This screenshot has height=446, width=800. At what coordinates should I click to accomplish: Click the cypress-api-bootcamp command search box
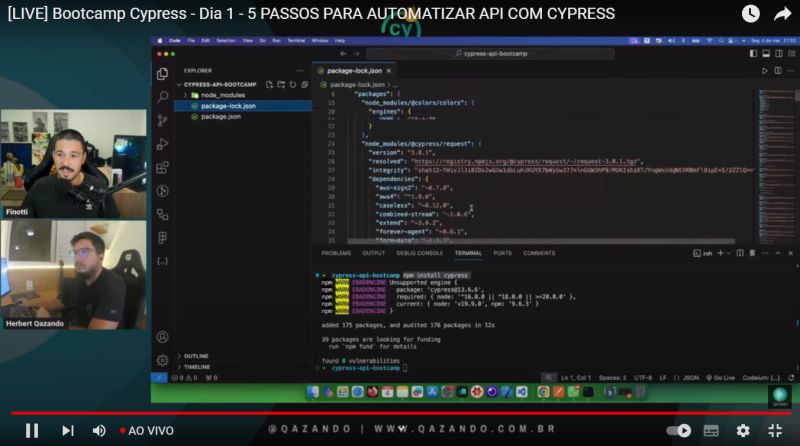tap(490, 54)
